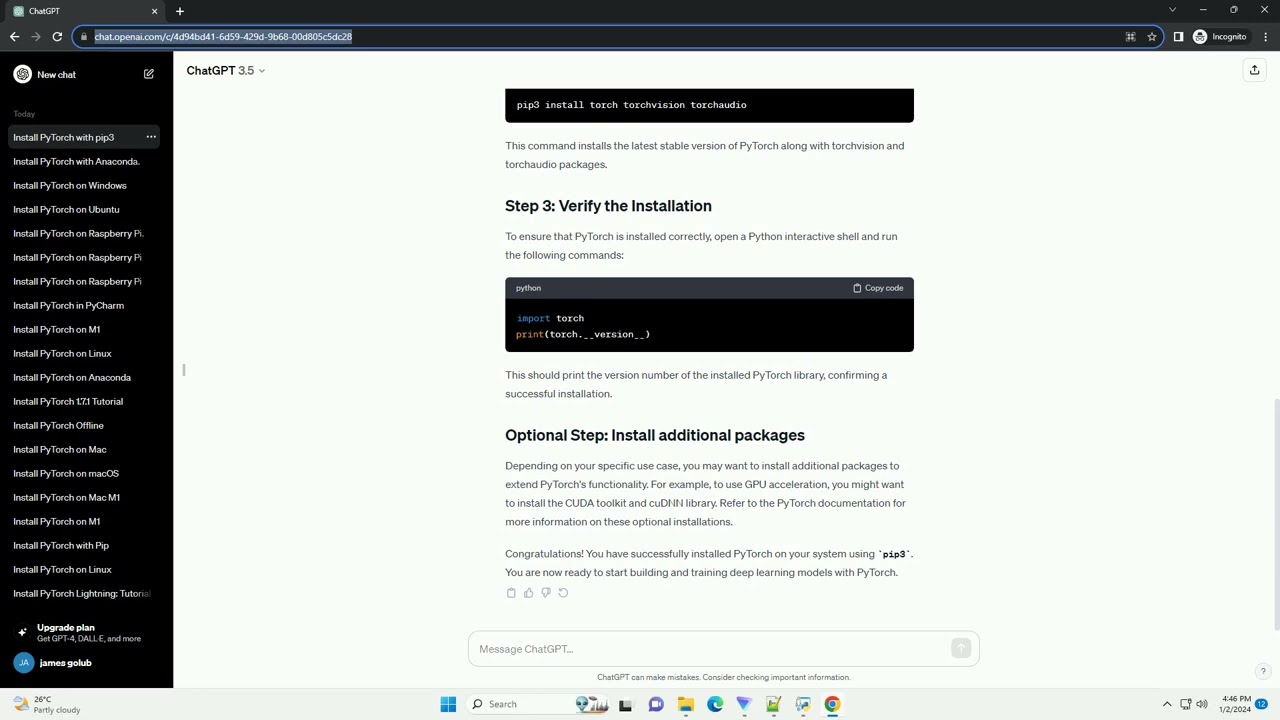Open a new browser tab with plus
The image size is (1280, 720).
click(x=180, y=11)
